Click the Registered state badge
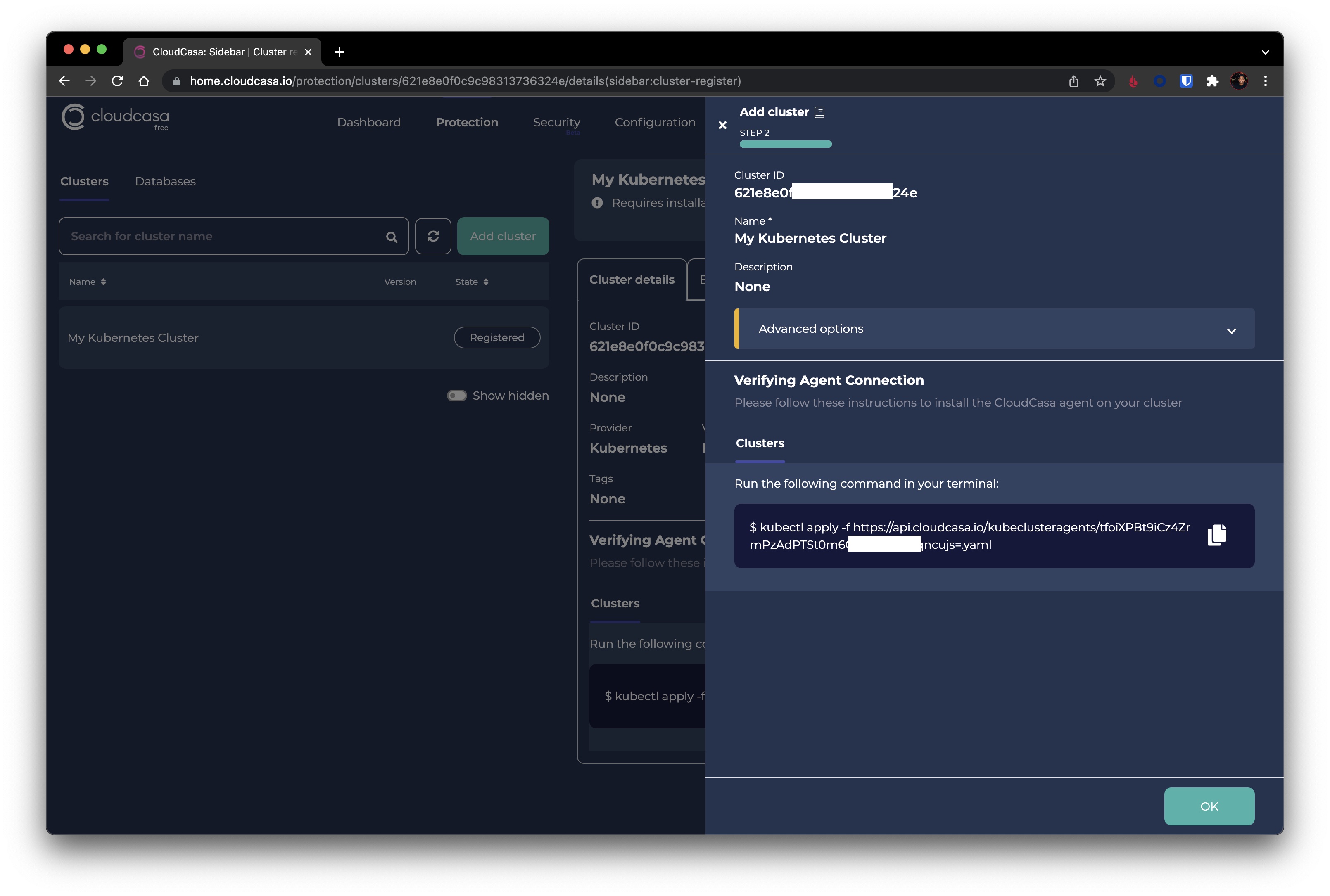Image resolution: width=1330 pixels, height=896 pixels. (496, 338)
